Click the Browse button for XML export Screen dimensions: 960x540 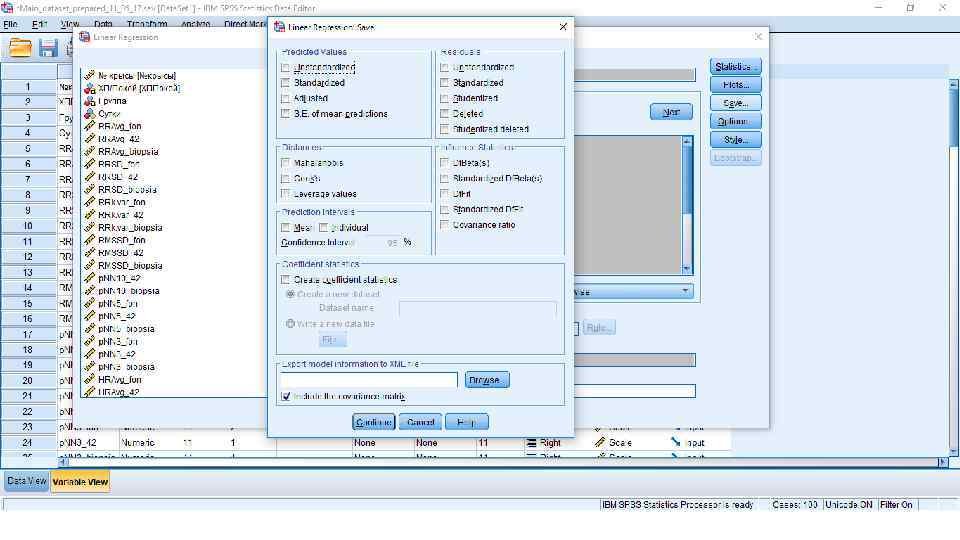[487, 380]
